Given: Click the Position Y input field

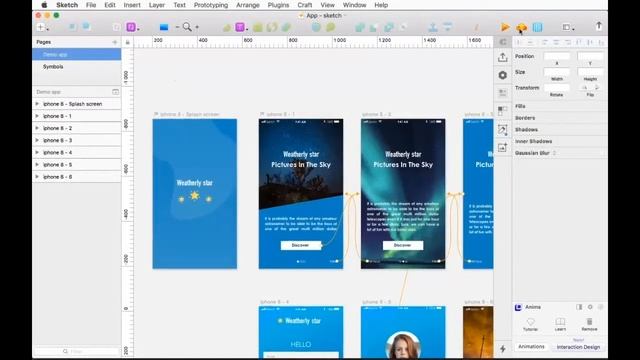Looking at the screenshot, I should pos(590,56).
